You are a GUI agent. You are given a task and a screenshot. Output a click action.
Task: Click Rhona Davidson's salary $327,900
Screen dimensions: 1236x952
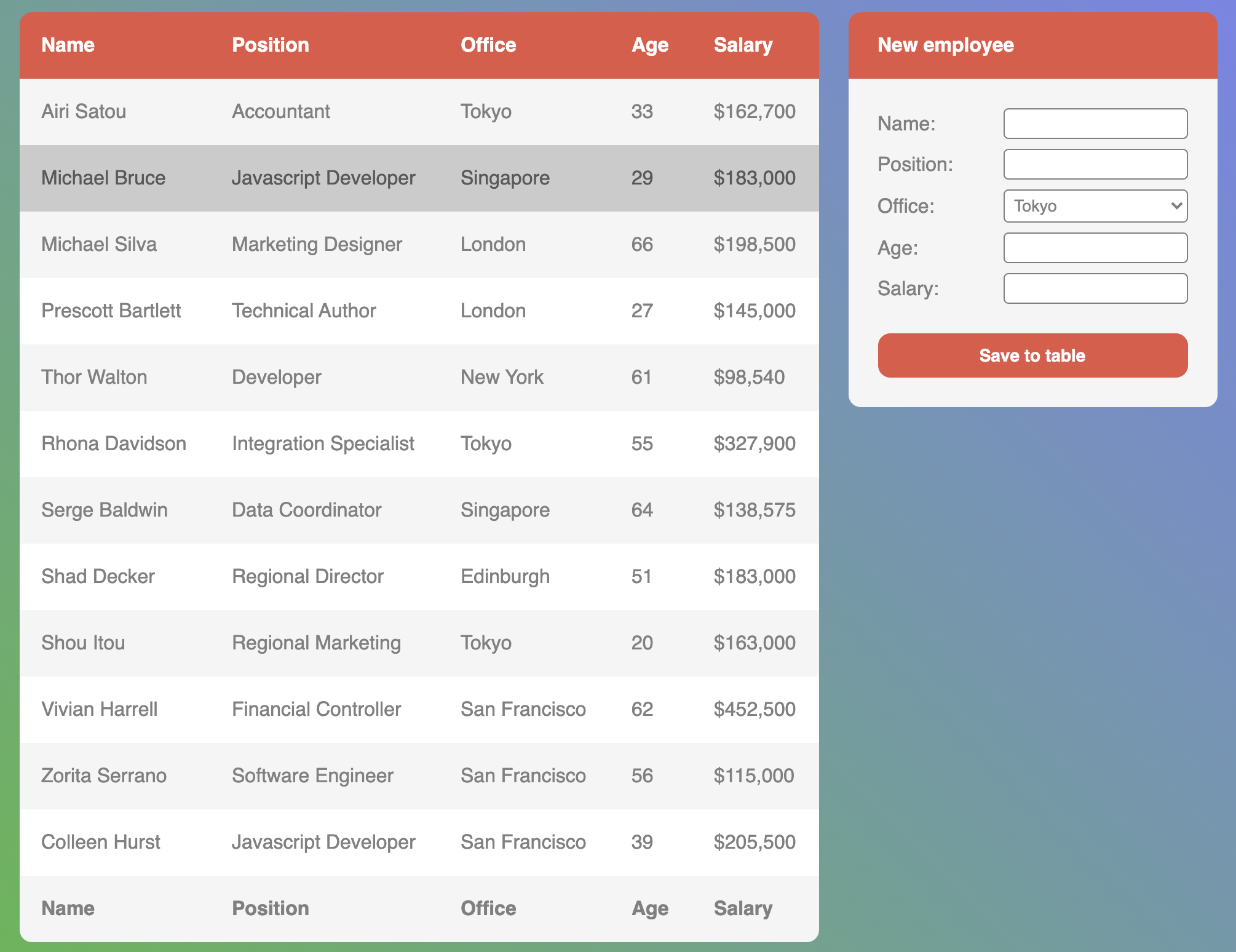(755, 443)
